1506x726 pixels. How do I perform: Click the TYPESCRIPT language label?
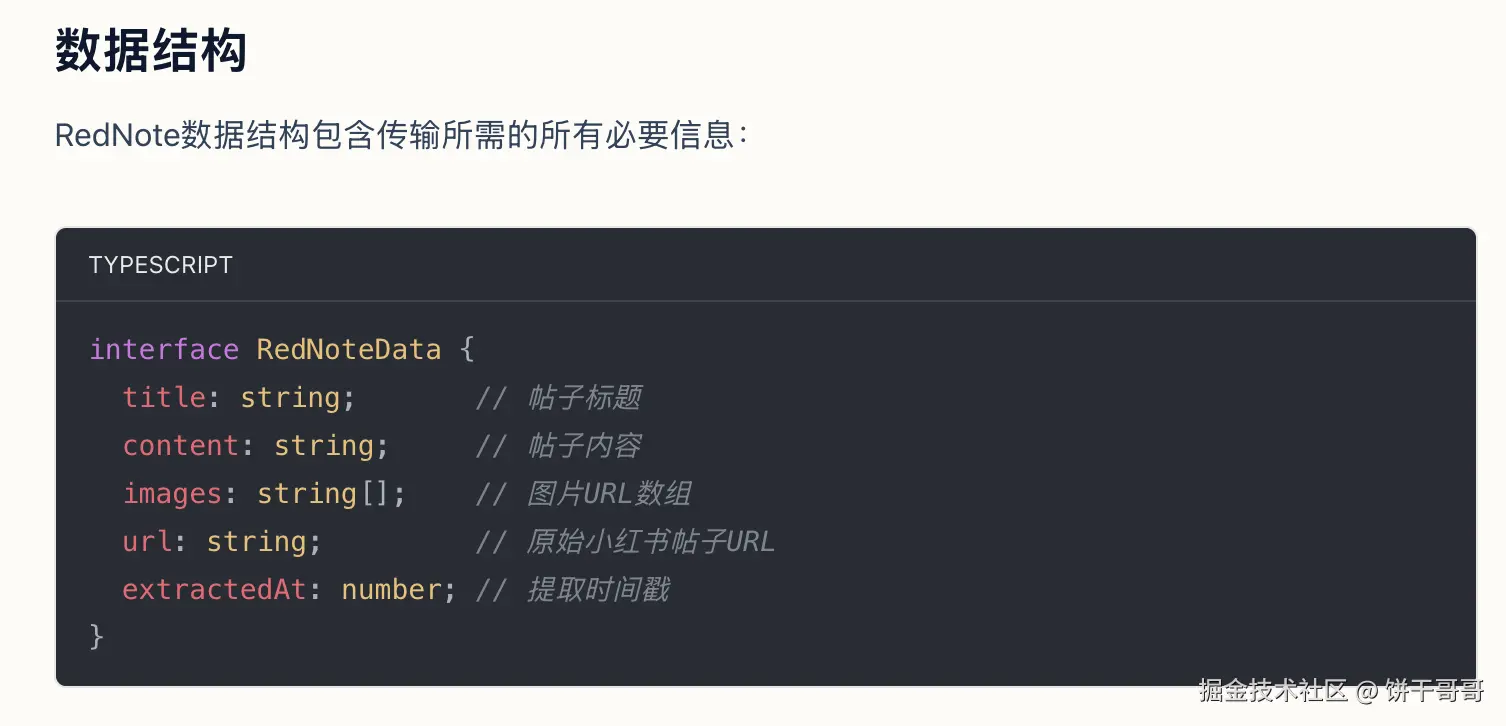[160, 265]
